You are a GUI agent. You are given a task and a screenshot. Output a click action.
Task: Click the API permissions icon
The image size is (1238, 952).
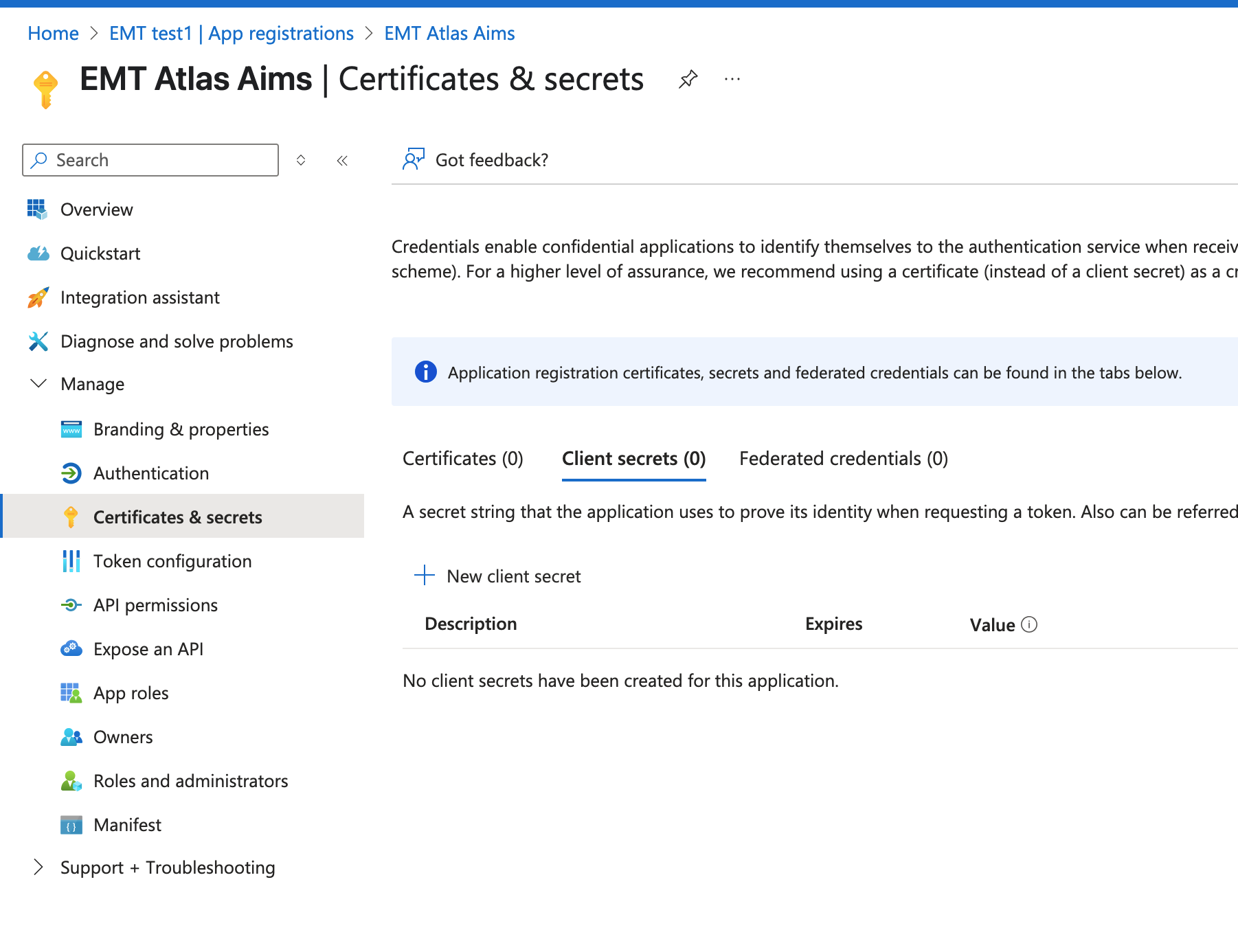(x=71, y=605)
